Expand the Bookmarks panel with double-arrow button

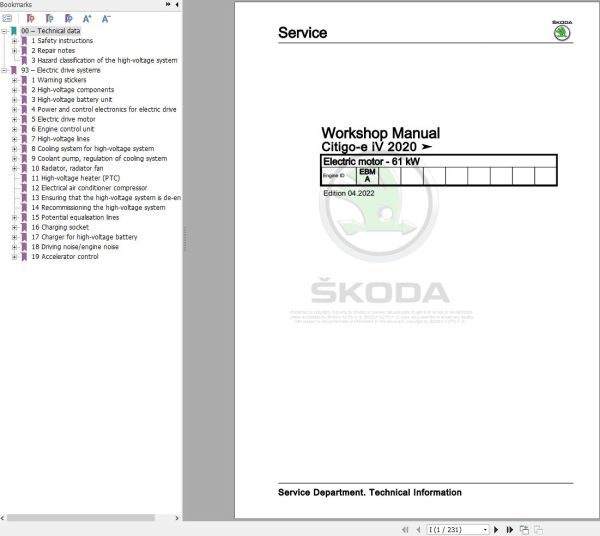168,4
